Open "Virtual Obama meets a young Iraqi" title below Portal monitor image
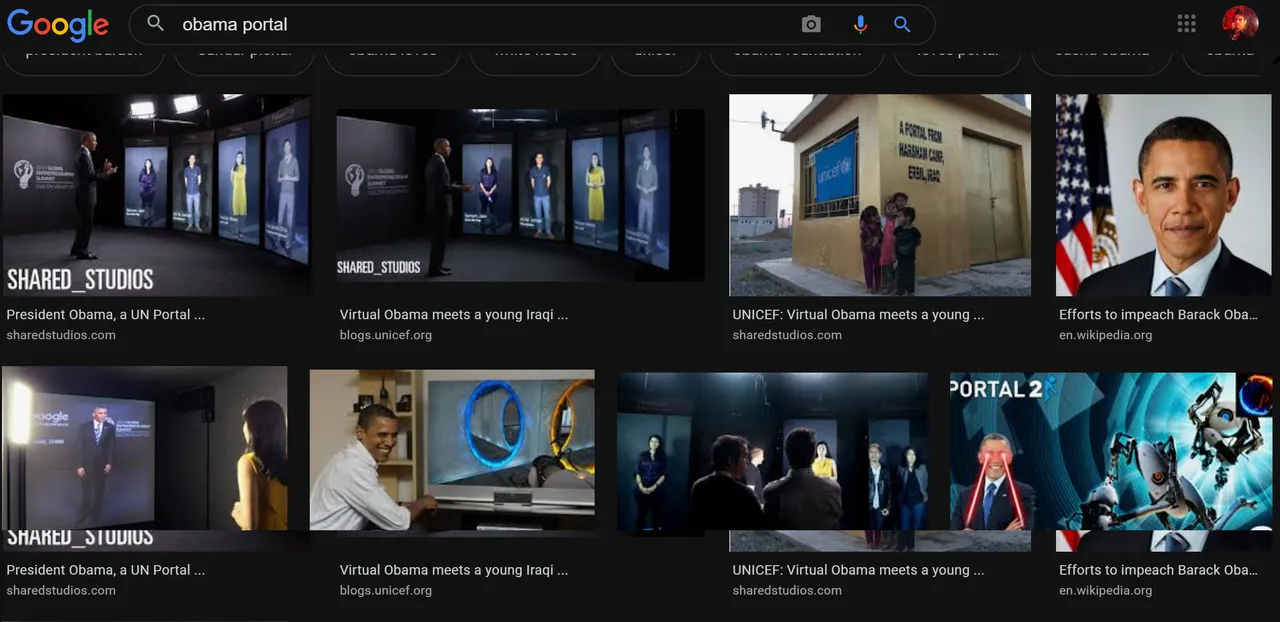 pos(454,570)
